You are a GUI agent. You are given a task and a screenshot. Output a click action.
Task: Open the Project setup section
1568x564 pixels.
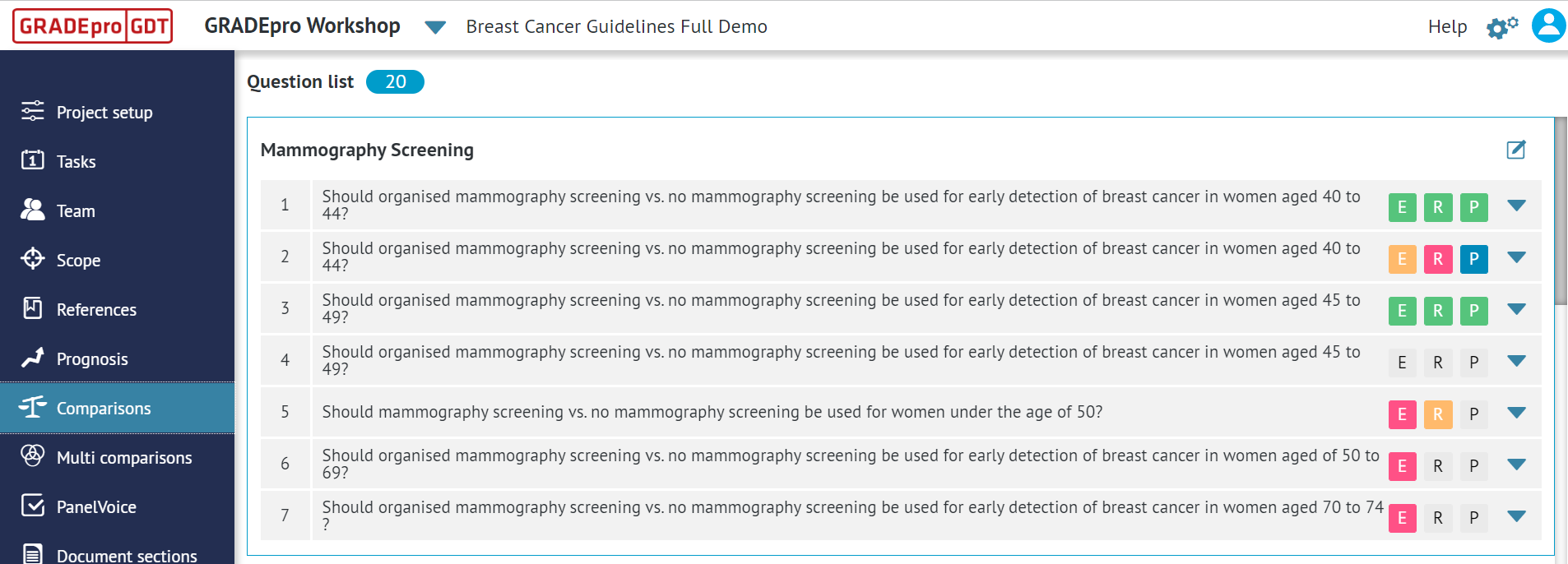point(104,112)
